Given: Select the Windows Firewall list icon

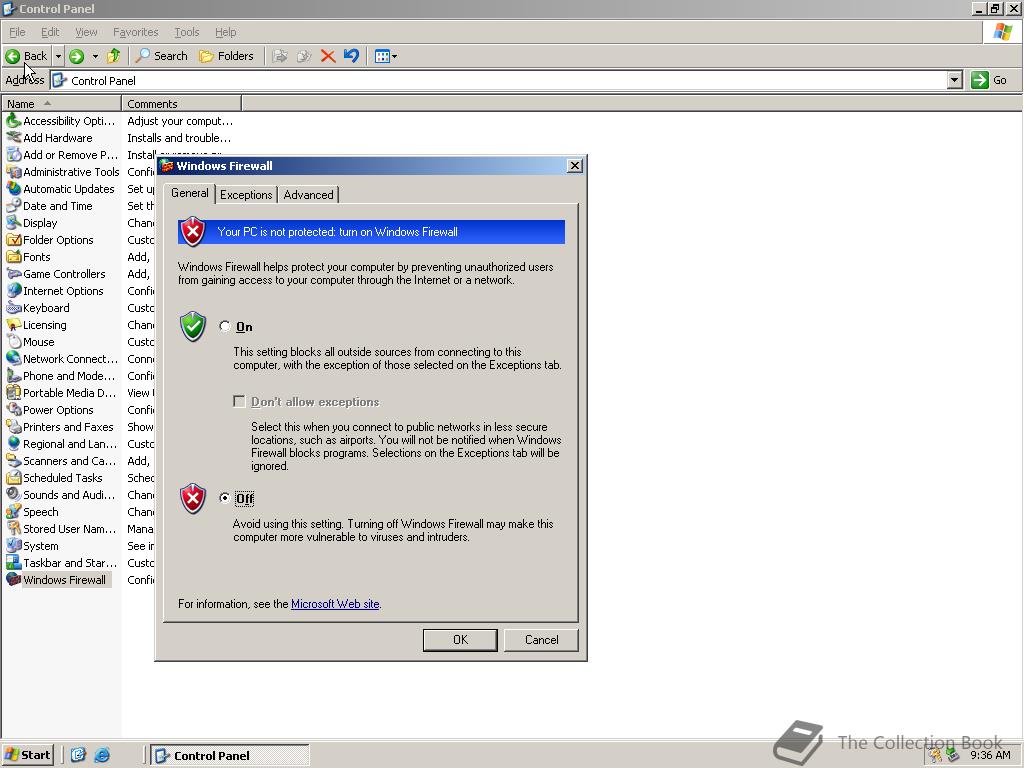Looking at the screenshot, I should pos(13,579).
